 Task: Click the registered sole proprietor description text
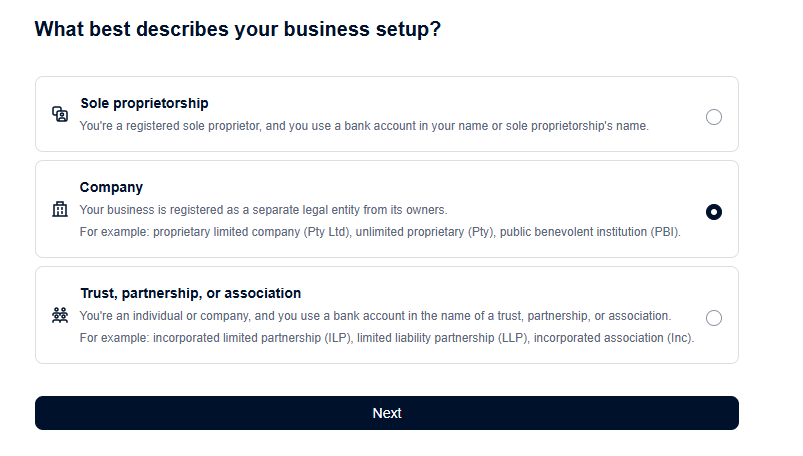point(364,126)
